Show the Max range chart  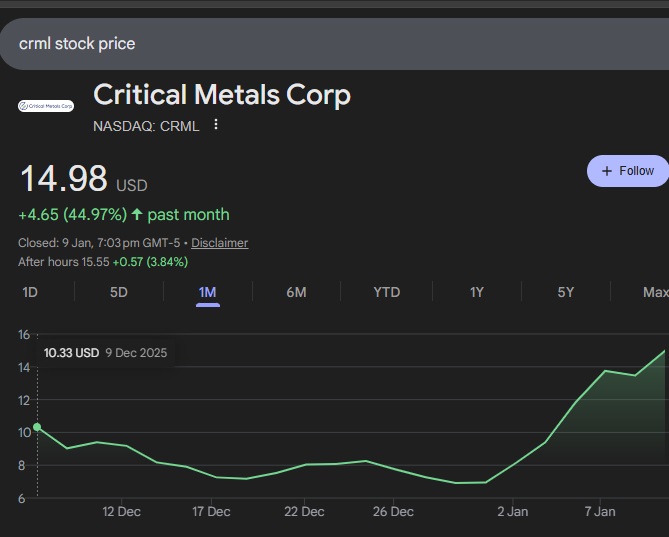655,292
